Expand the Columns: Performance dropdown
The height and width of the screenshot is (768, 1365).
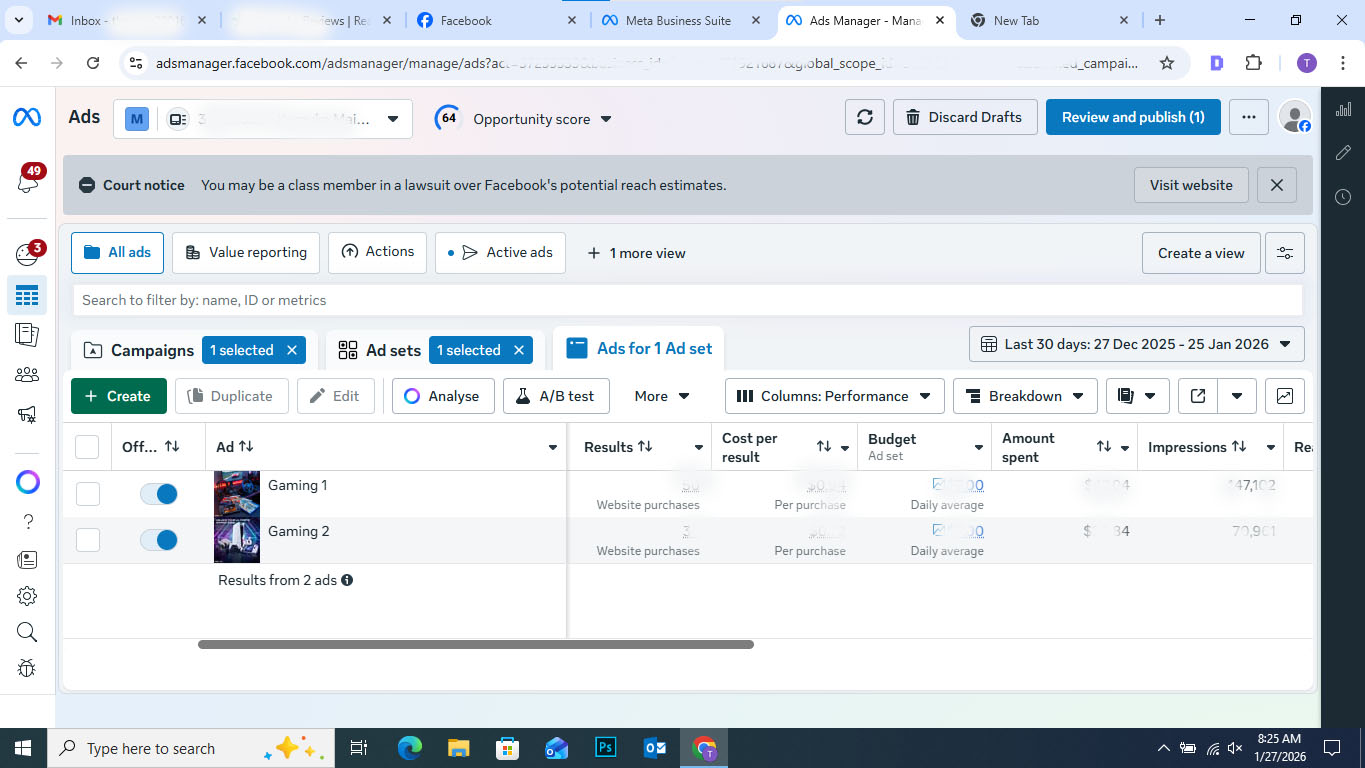834,396
